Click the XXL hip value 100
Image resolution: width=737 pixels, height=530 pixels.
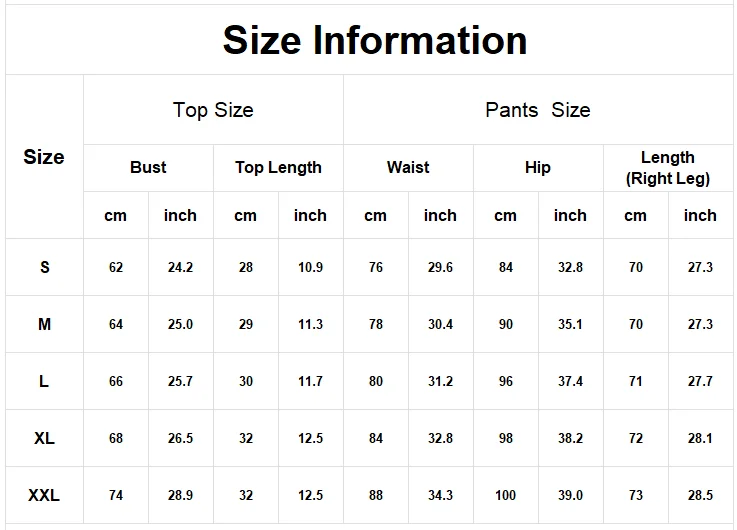coord(506,495)
